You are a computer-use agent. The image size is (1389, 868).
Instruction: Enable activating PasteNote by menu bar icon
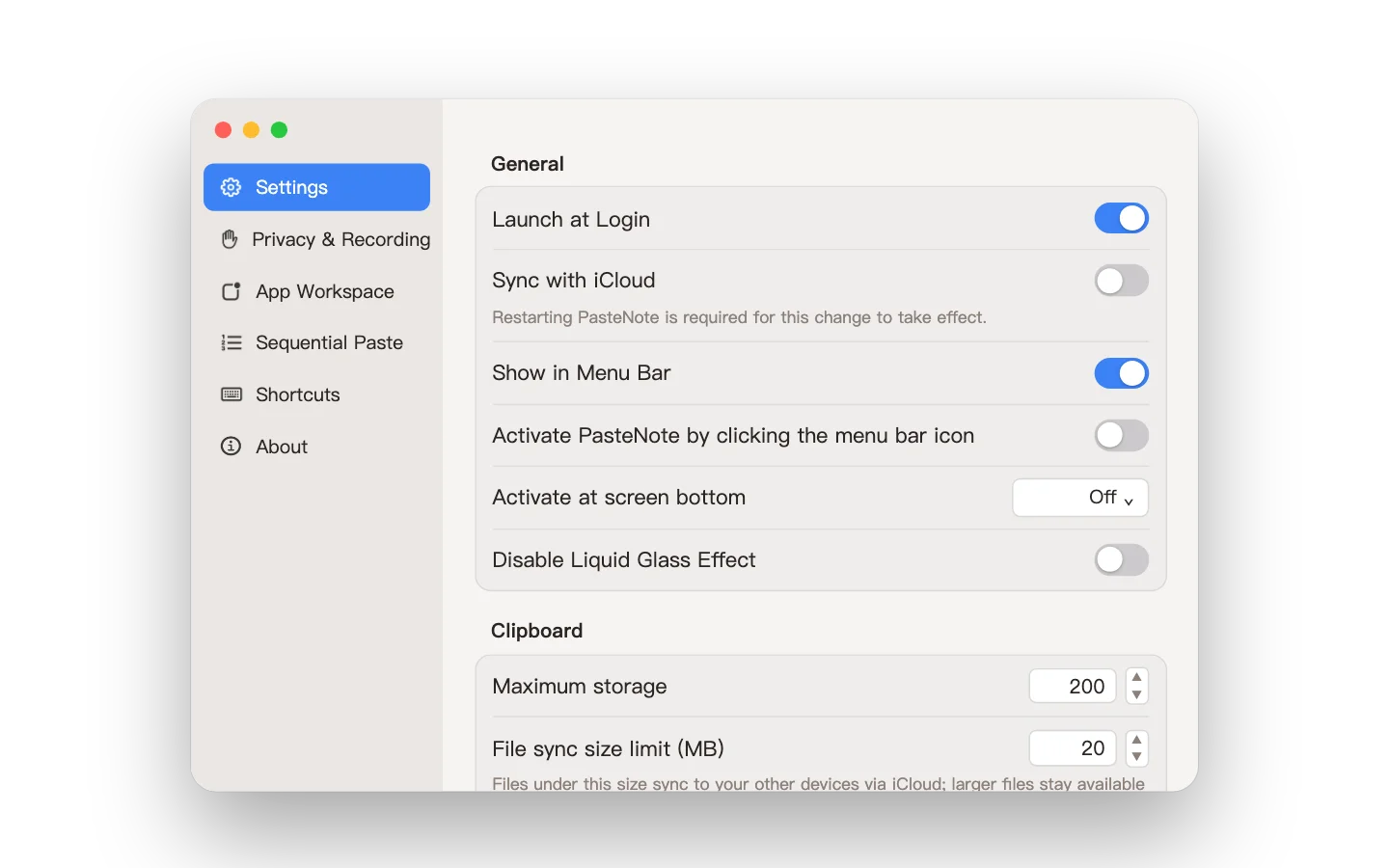tap(1121, 435)
